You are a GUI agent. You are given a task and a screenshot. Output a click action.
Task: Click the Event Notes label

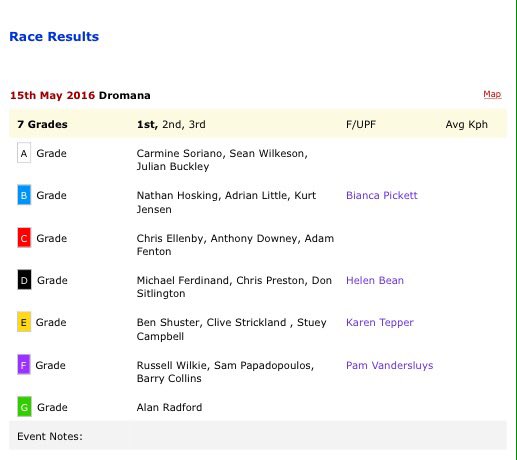click(x=50, y=436)
